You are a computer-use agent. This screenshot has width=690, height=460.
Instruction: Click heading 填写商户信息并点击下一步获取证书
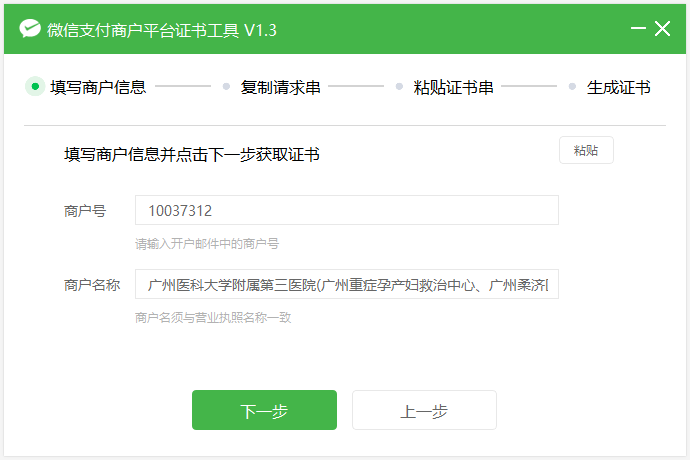[x=191, y=155]
